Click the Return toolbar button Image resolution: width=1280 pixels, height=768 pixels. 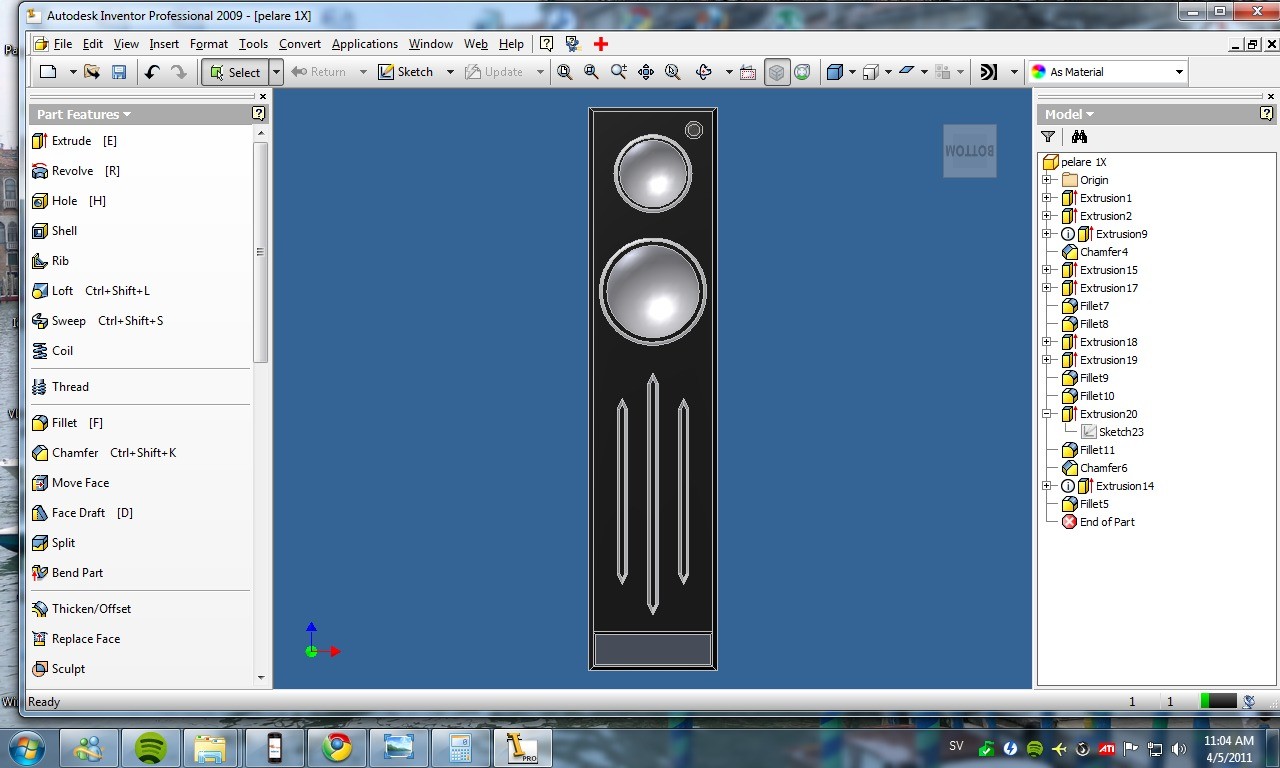pyautogui.click(x=318, y=72)
